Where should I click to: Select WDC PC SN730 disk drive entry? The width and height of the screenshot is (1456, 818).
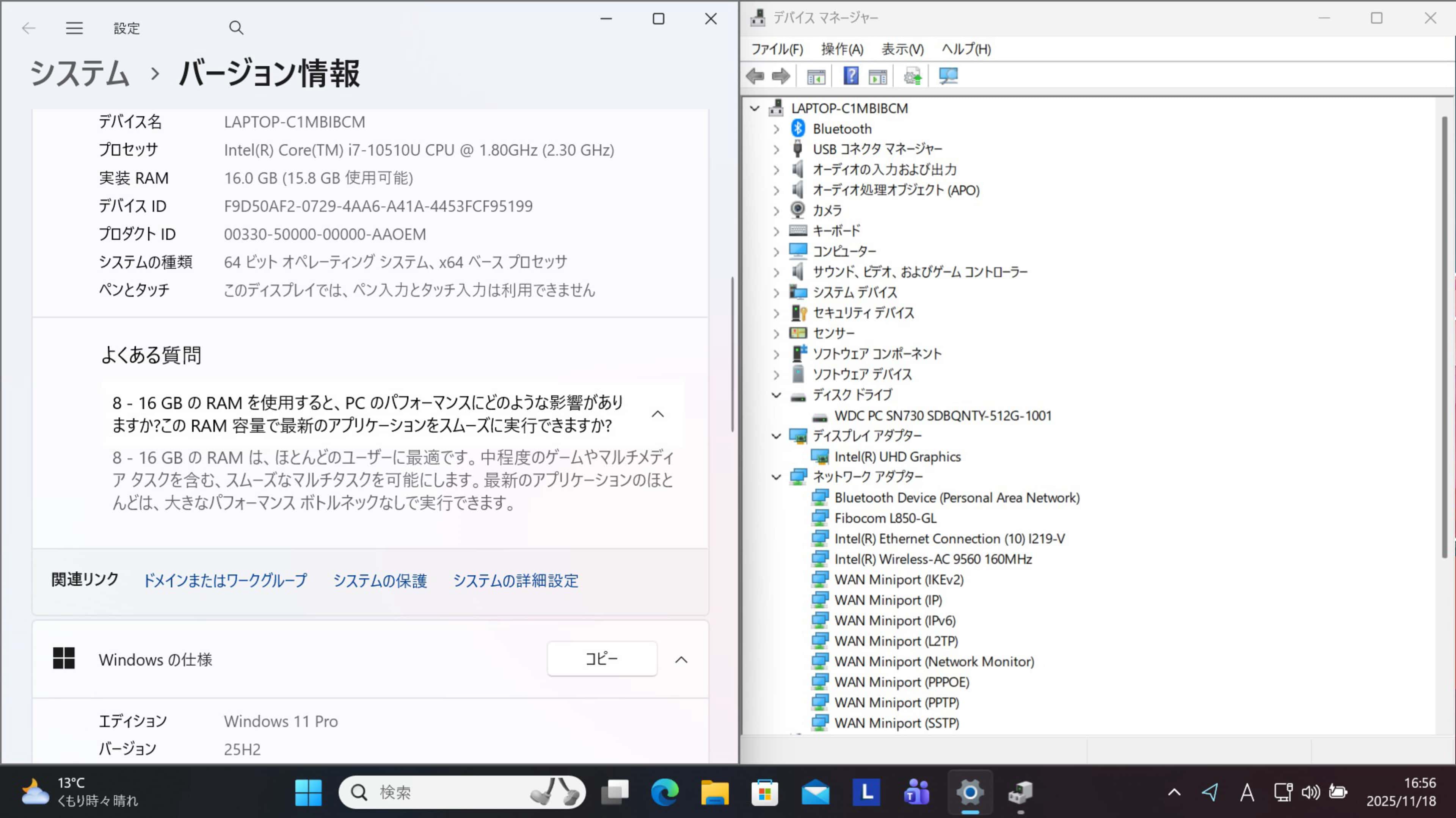[942, 416]
